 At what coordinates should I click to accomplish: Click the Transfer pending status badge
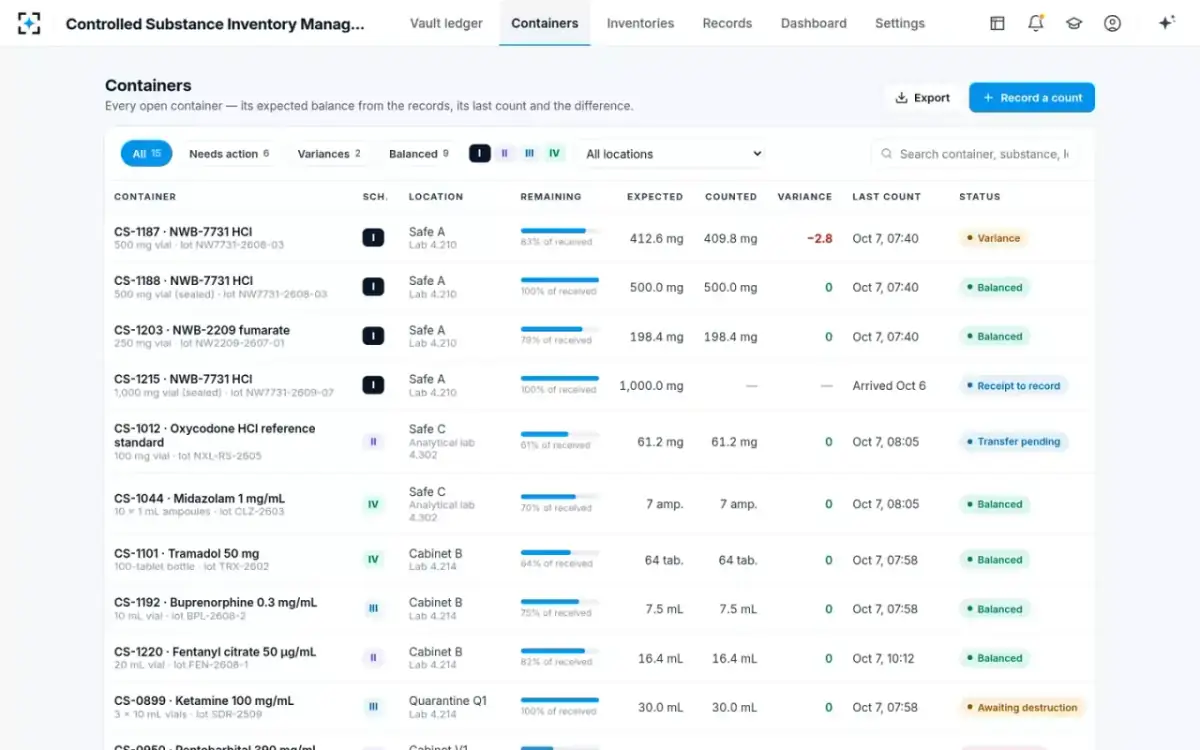[x=1013, y=441]
